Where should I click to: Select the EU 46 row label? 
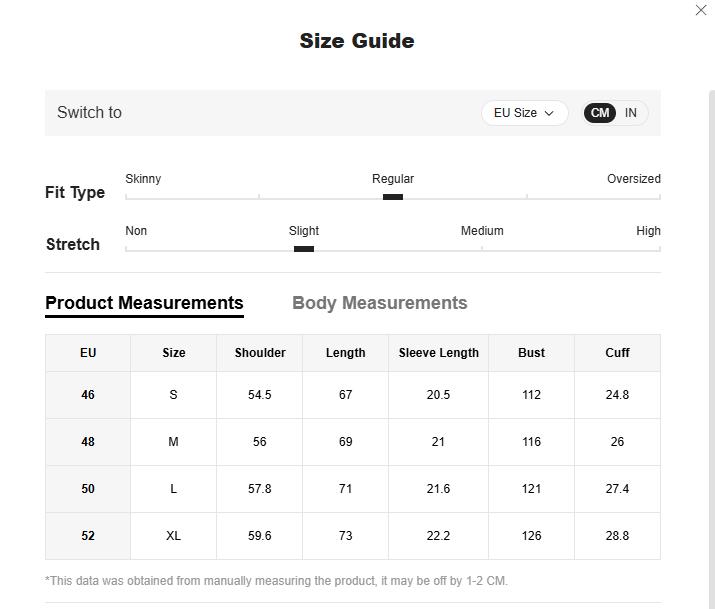[88, 395]
